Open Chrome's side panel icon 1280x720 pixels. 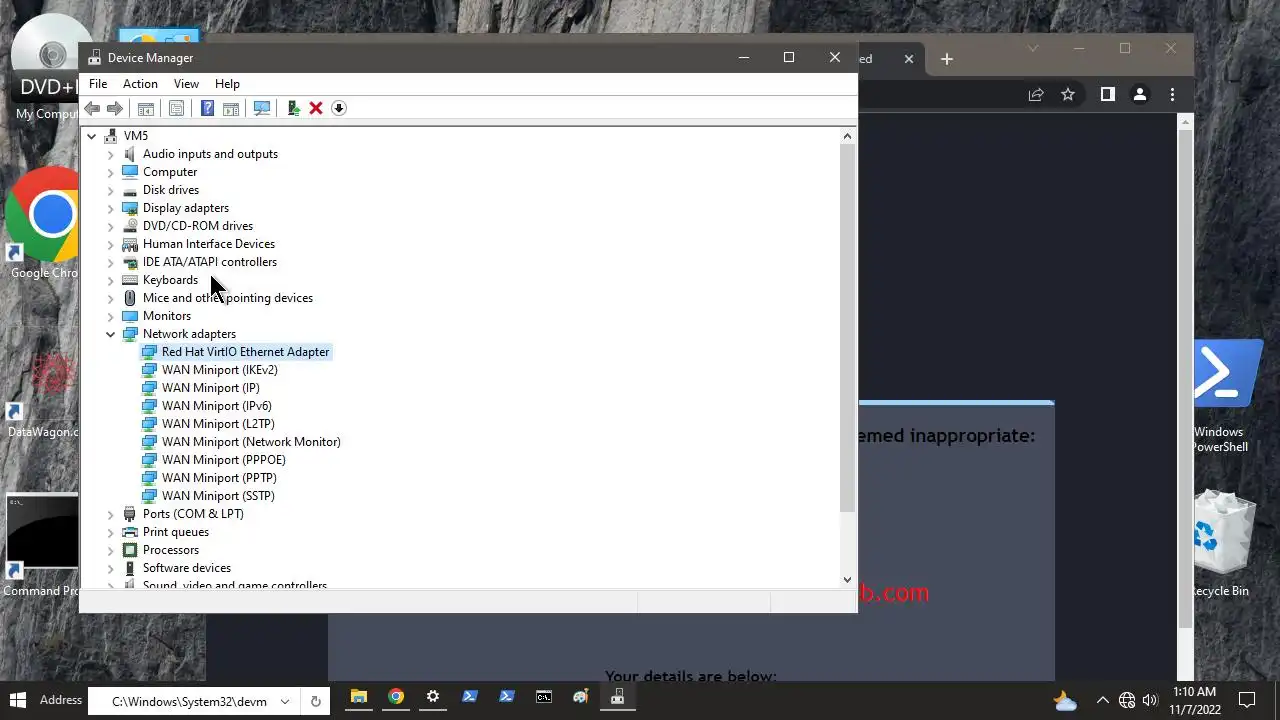pos(1107,94)
